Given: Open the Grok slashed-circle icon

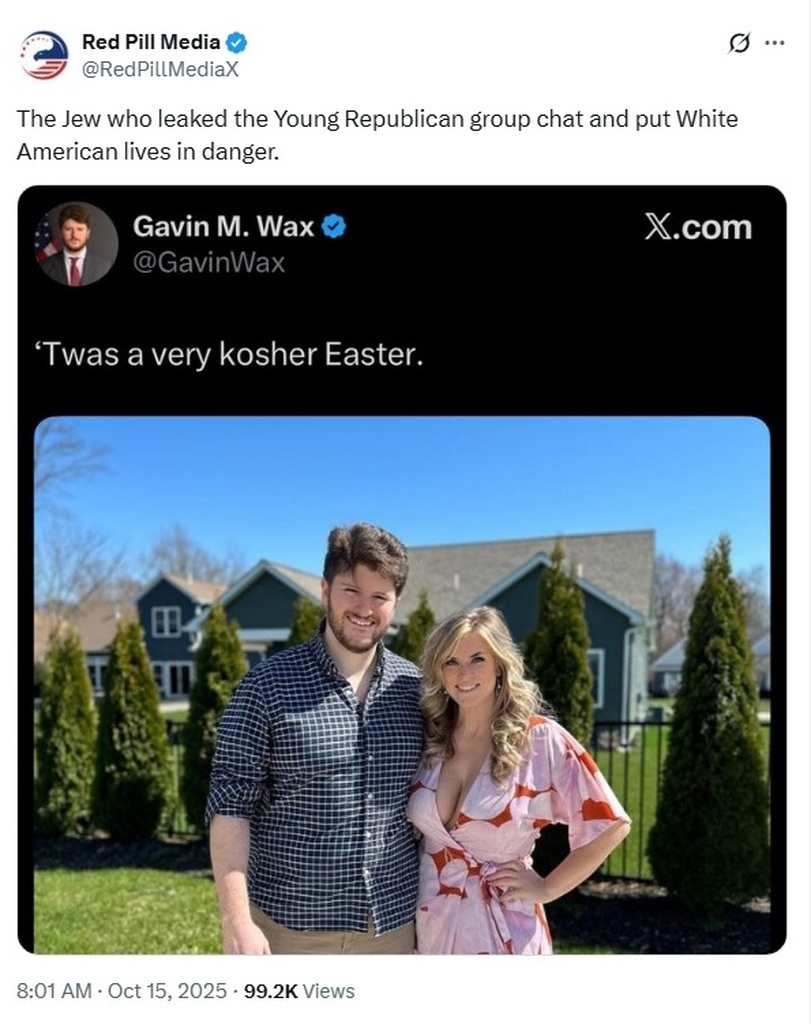Looking at the screenshot, I should pyautogui.click(x=741, y=43).
